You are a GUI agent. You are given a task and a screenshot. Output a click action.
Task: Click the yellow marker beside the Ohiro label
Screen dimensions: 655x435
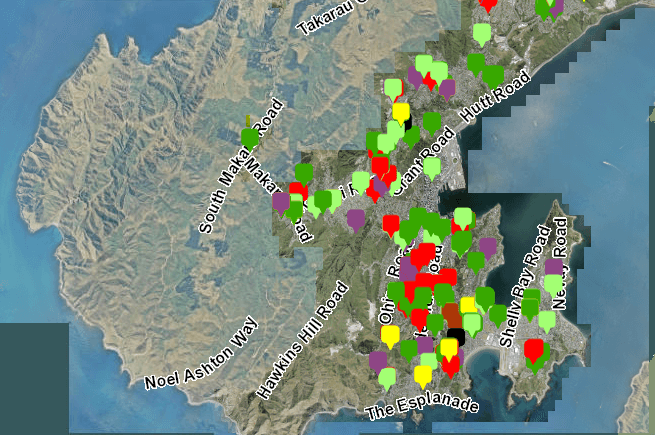pos(390,337)
